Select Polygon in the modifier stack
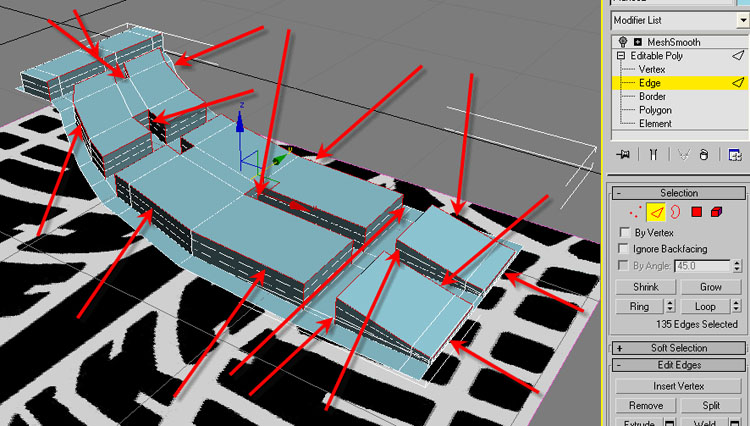Viewport: 750px width, 426px height. coord(656,110)
